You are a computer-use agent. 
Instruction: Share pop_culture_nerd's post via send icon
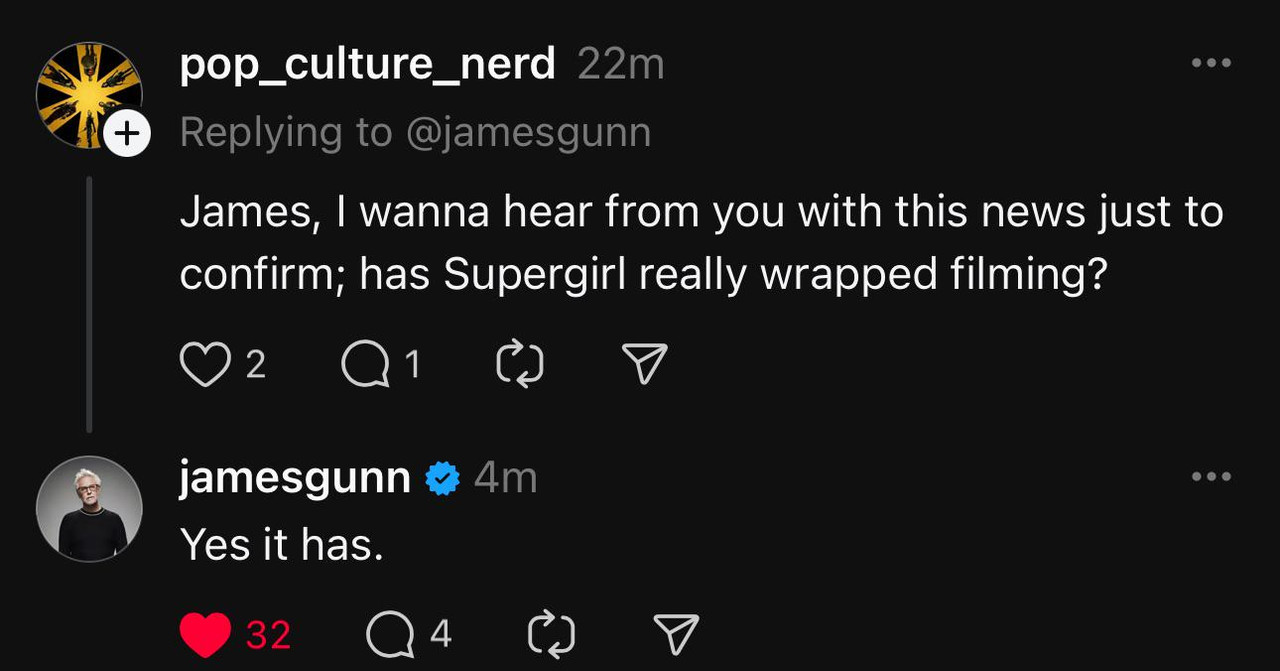pyautogui.click(x=645, y=365)
